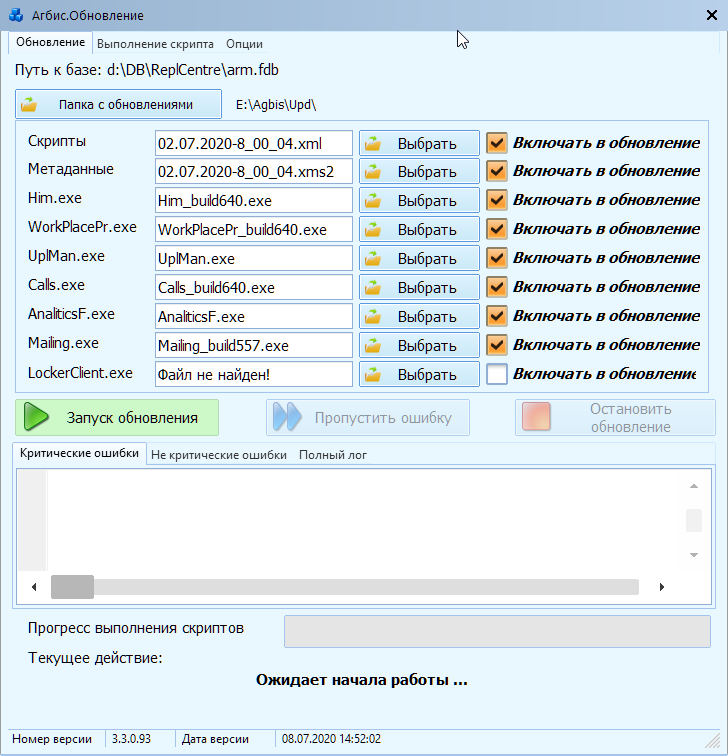Click the Mailing_build557.exe file field

[x=254, y=345]
